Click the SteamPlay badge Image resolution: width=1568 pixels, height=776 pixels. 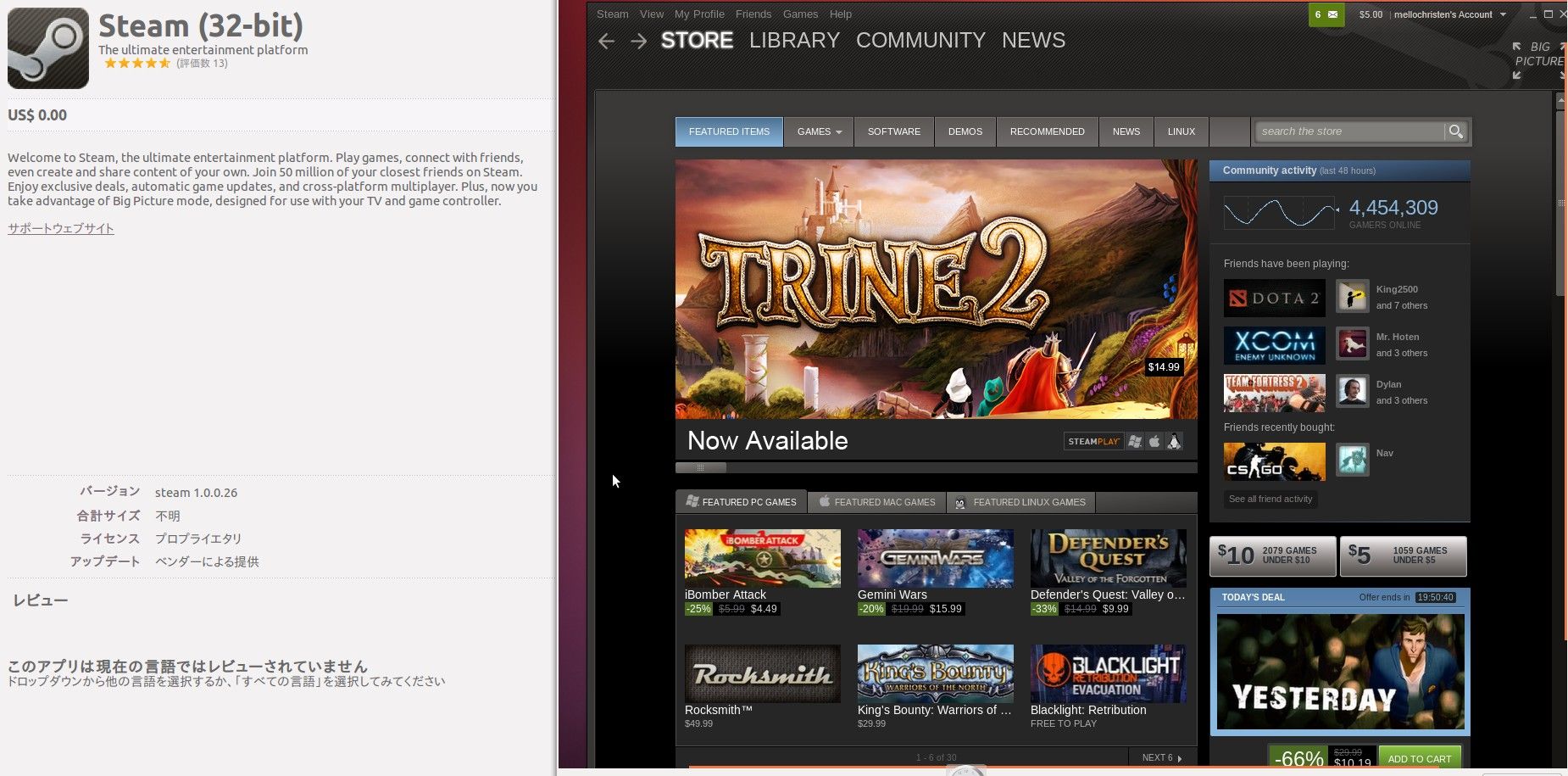tap(1093, 441)
